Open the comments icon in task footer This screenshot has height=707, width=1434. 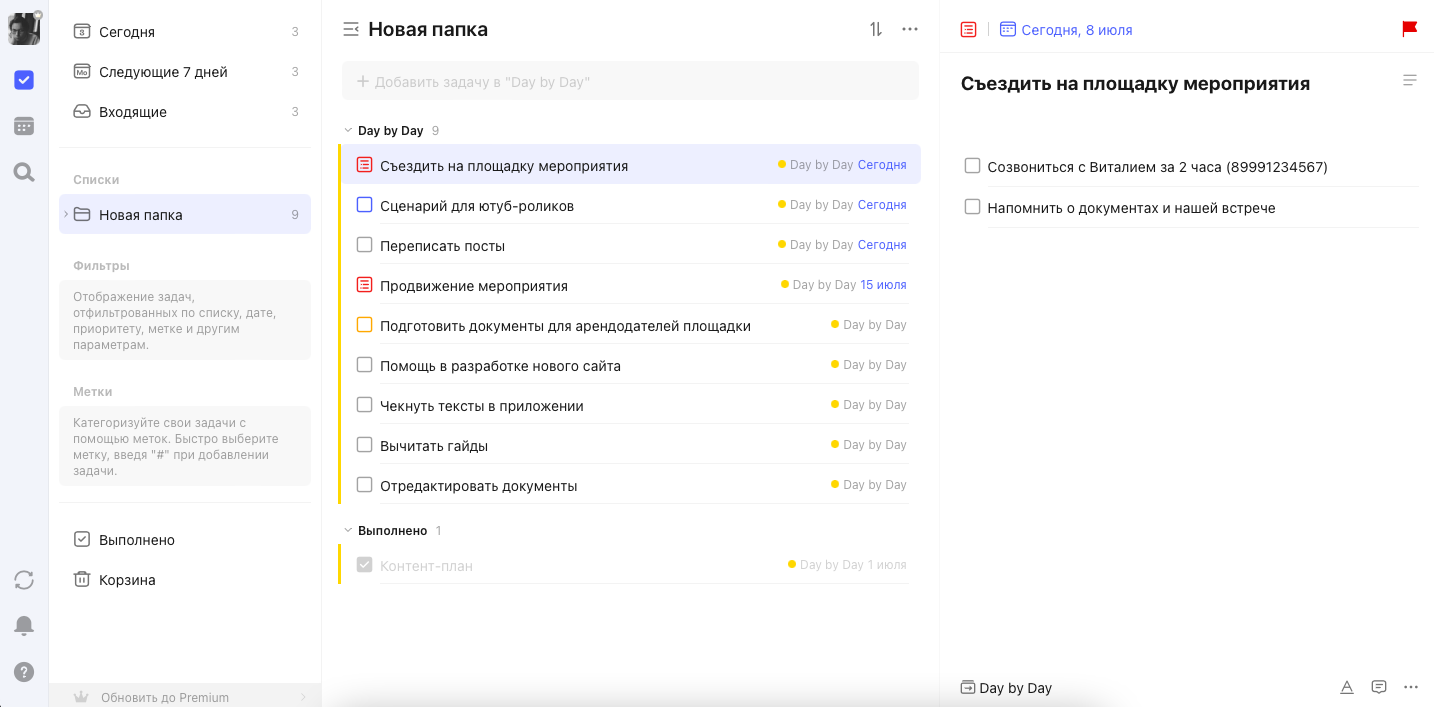point(1379,687)
